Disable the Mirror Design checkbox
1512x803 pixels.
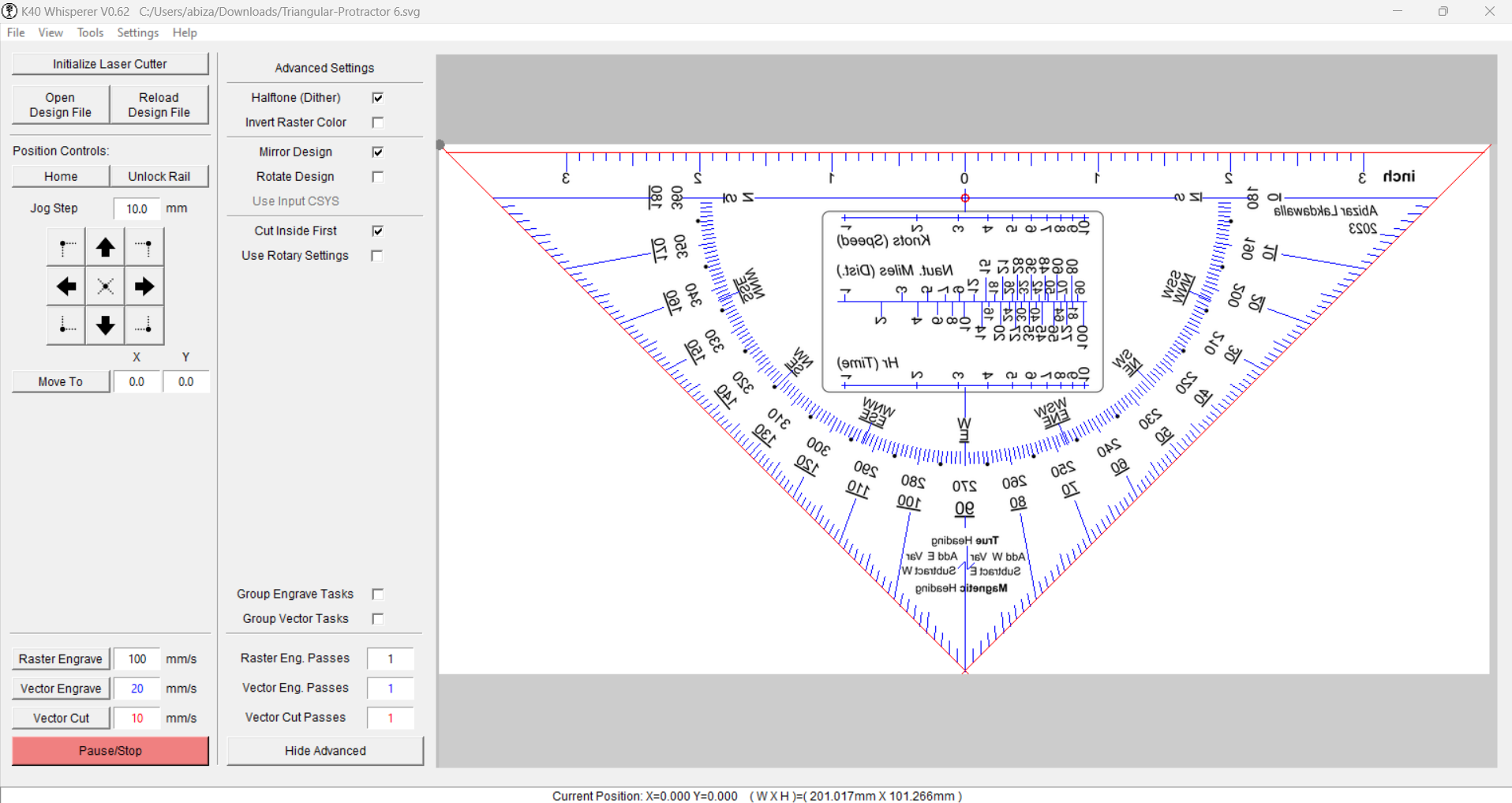(377, 152)
